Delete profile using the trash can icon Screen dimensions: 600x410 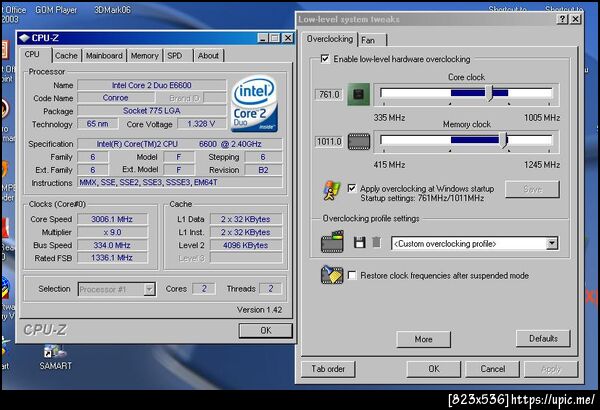click(377, 242)
